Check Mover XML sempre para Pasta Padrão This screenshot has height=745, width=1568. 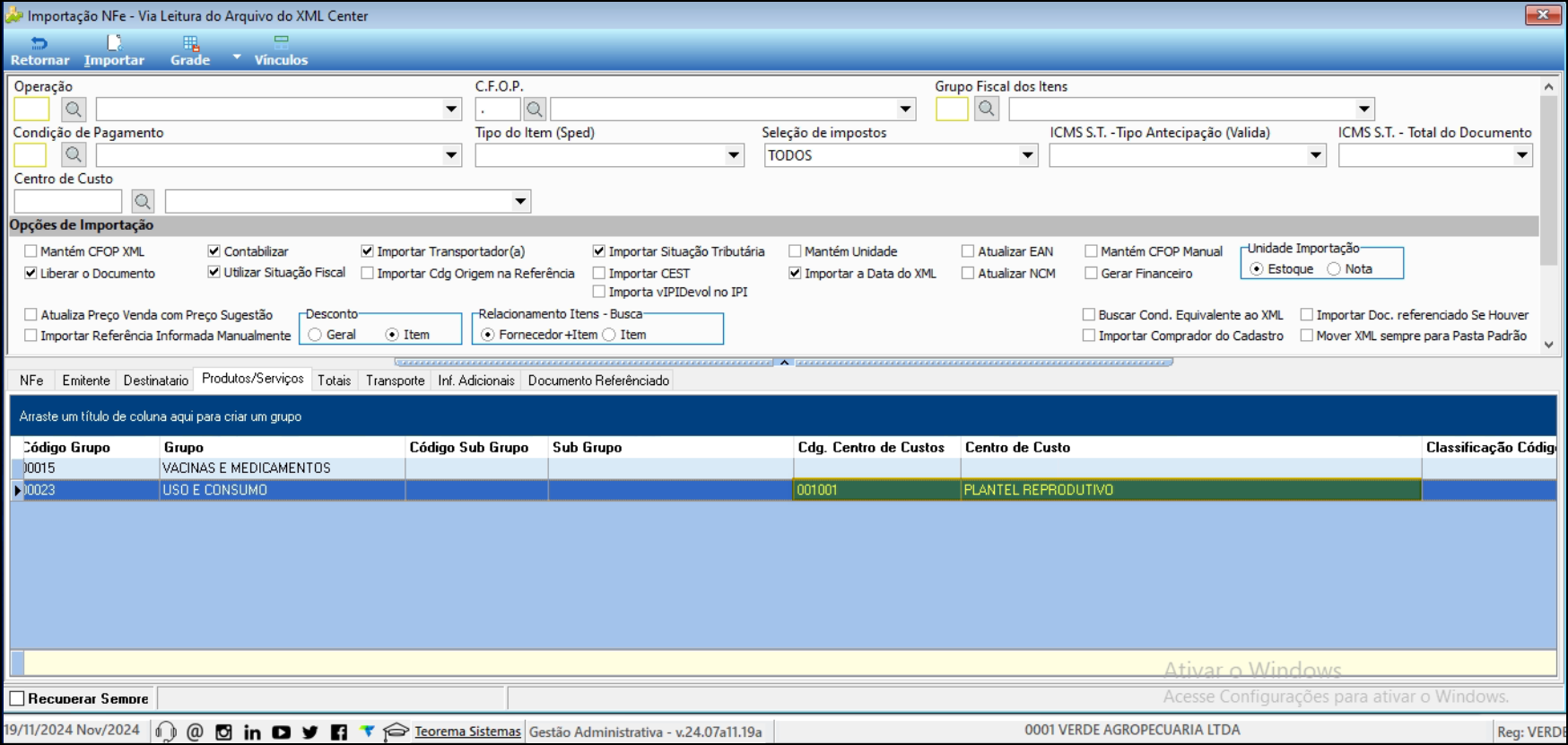[1307, 336]
